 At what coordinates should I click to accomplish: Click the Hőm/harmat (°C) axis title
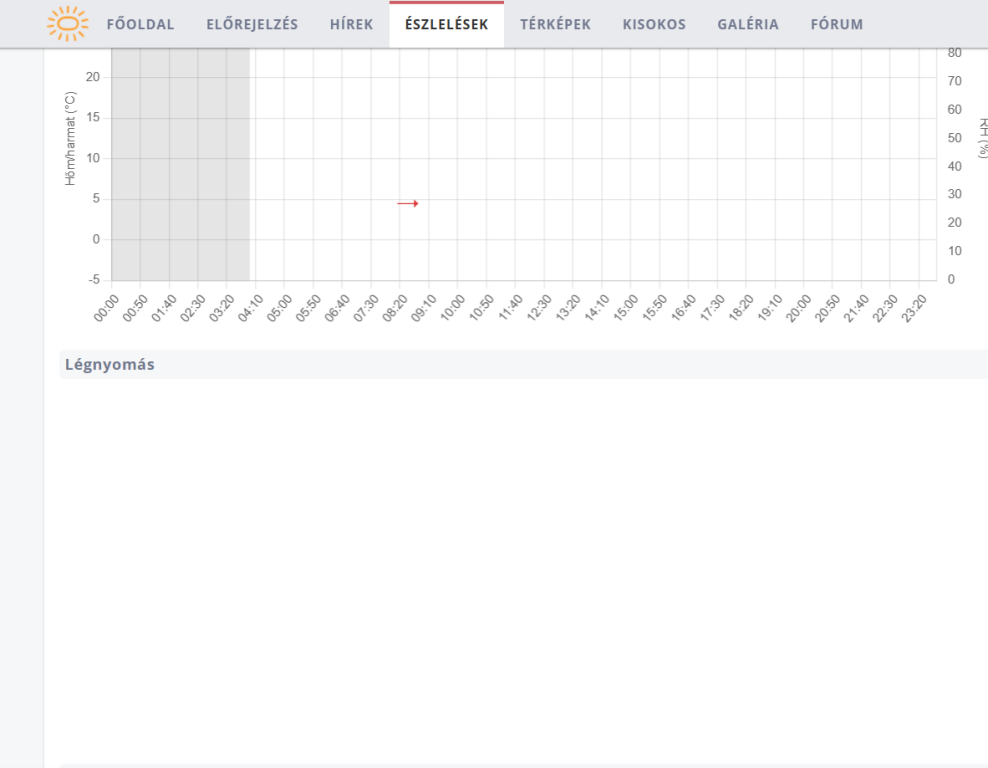70,138
